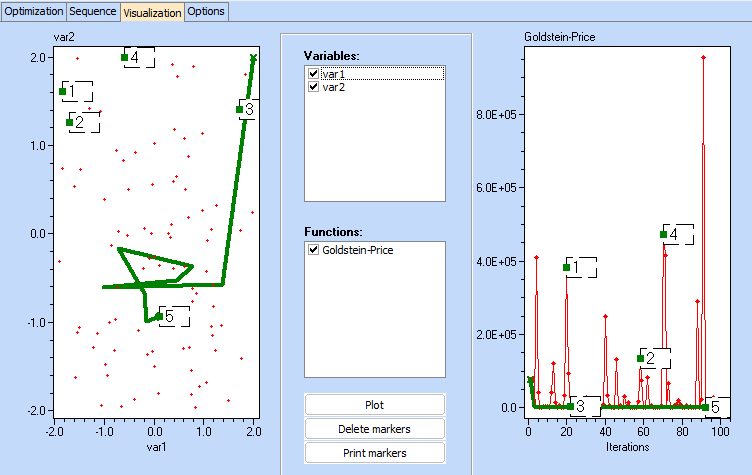Disable the Goldstein-Price function checkbox
This screenshot has height=475, width=752.
[314, 249]
